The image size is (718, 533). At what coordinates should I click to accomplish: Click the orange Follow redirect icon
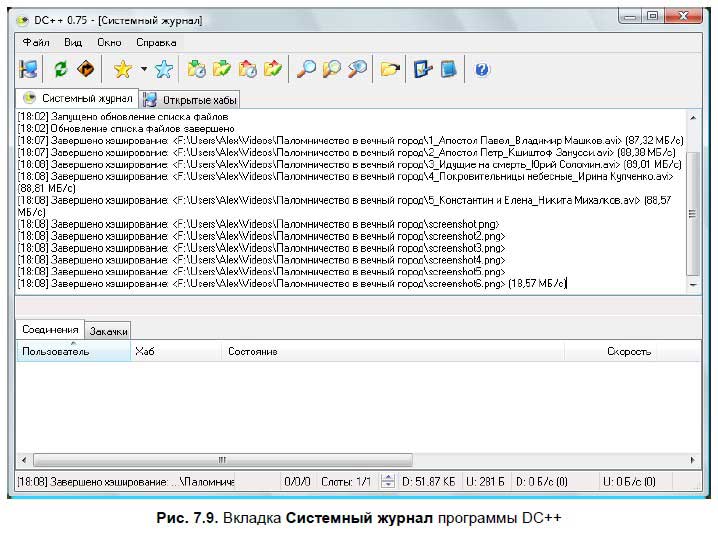pos(86,70)
